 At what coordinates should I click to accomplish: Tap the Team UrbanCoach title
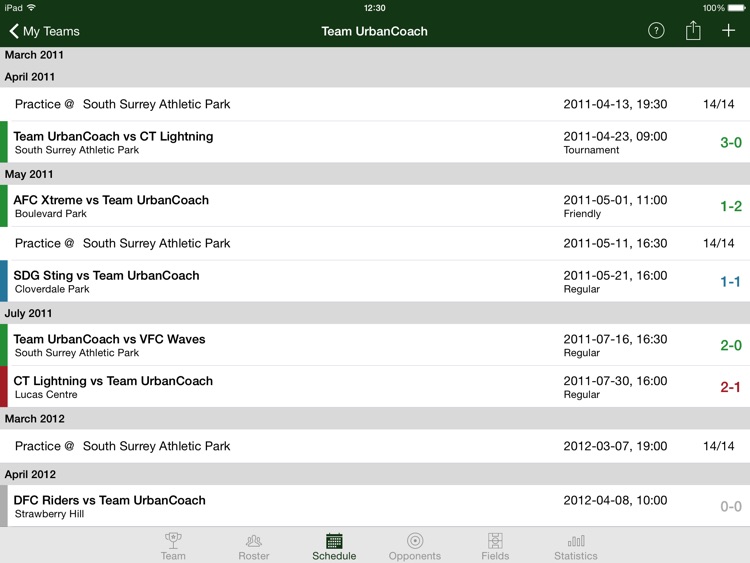[x=375, y=31]
